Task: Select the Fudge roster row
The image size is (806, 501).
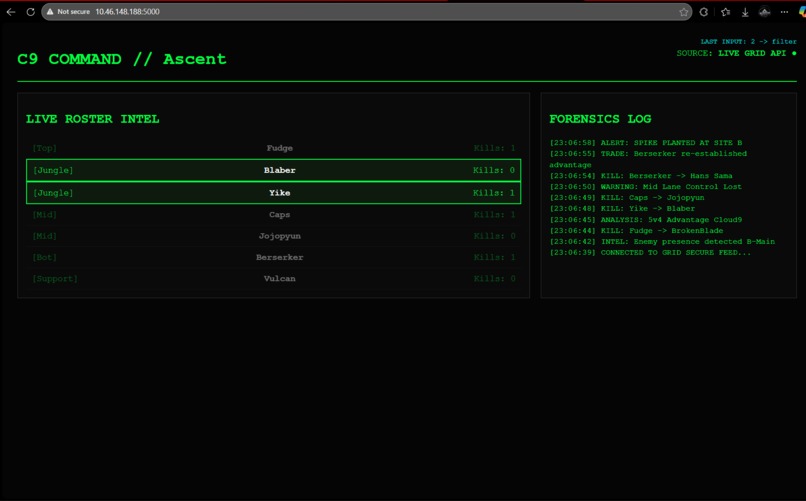Action: [x=273, y=148]
